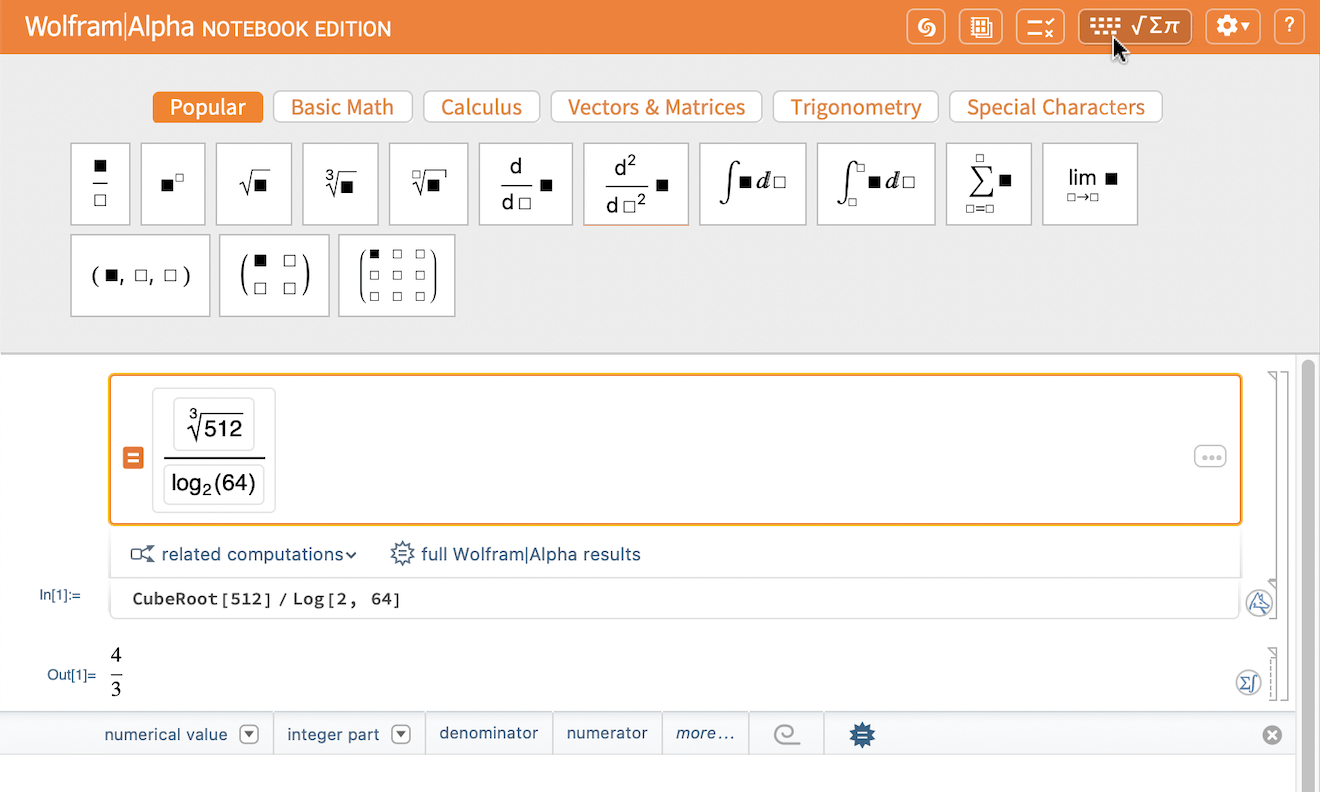The image size is (1320, 792).
Task: Insert the 3x3 matrix template
Action: pos(397,276)
